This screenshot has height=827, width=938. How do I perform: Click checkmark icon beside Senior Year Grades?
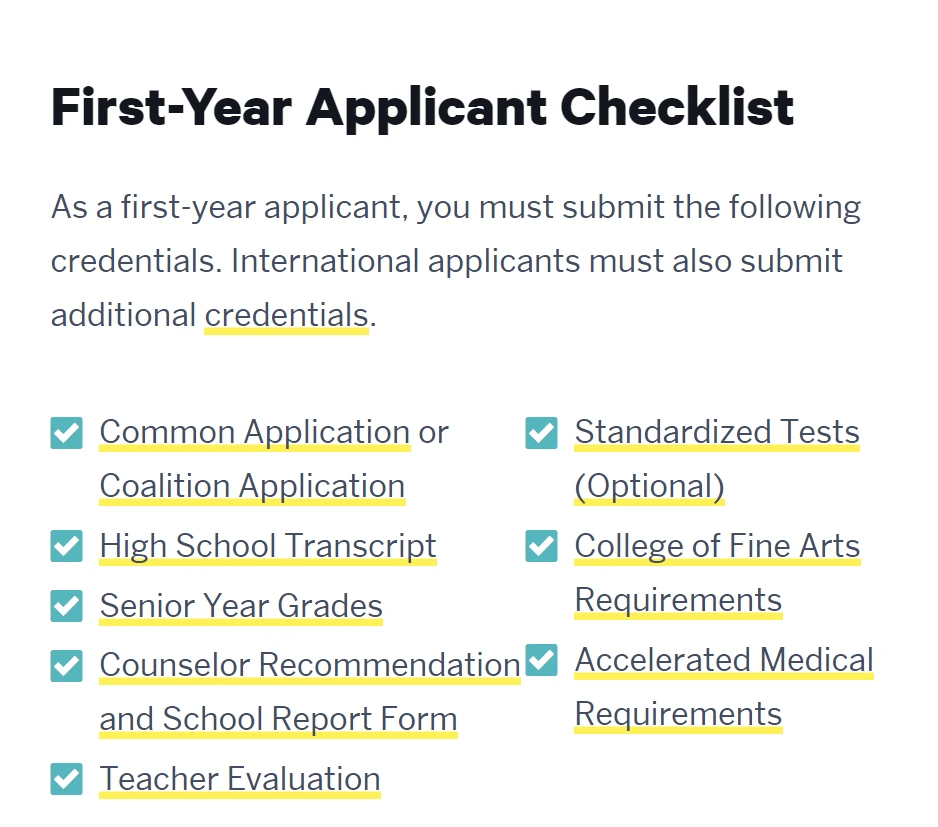[67, 606]
